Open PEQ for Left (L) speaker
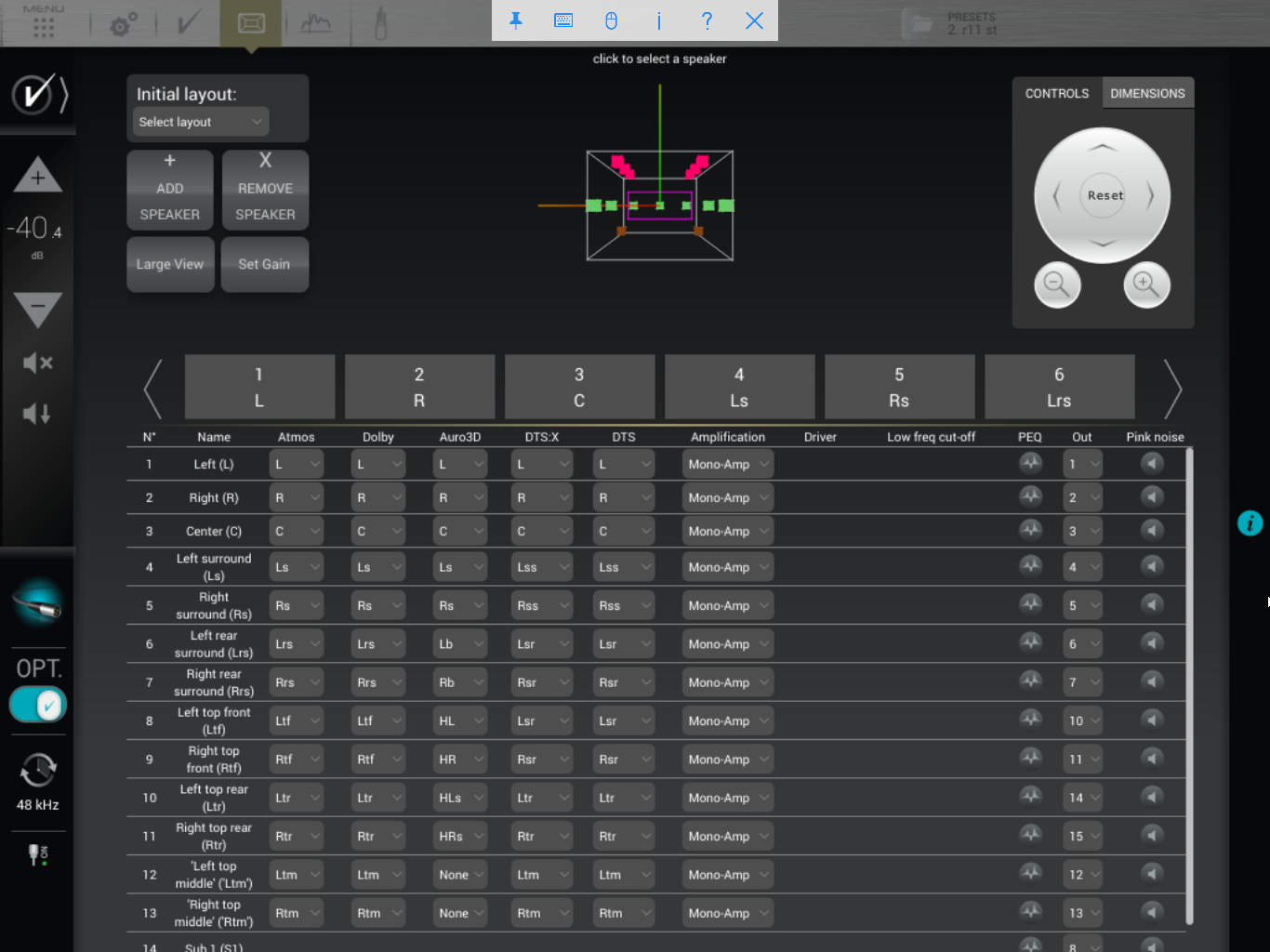 (1030, 463)
